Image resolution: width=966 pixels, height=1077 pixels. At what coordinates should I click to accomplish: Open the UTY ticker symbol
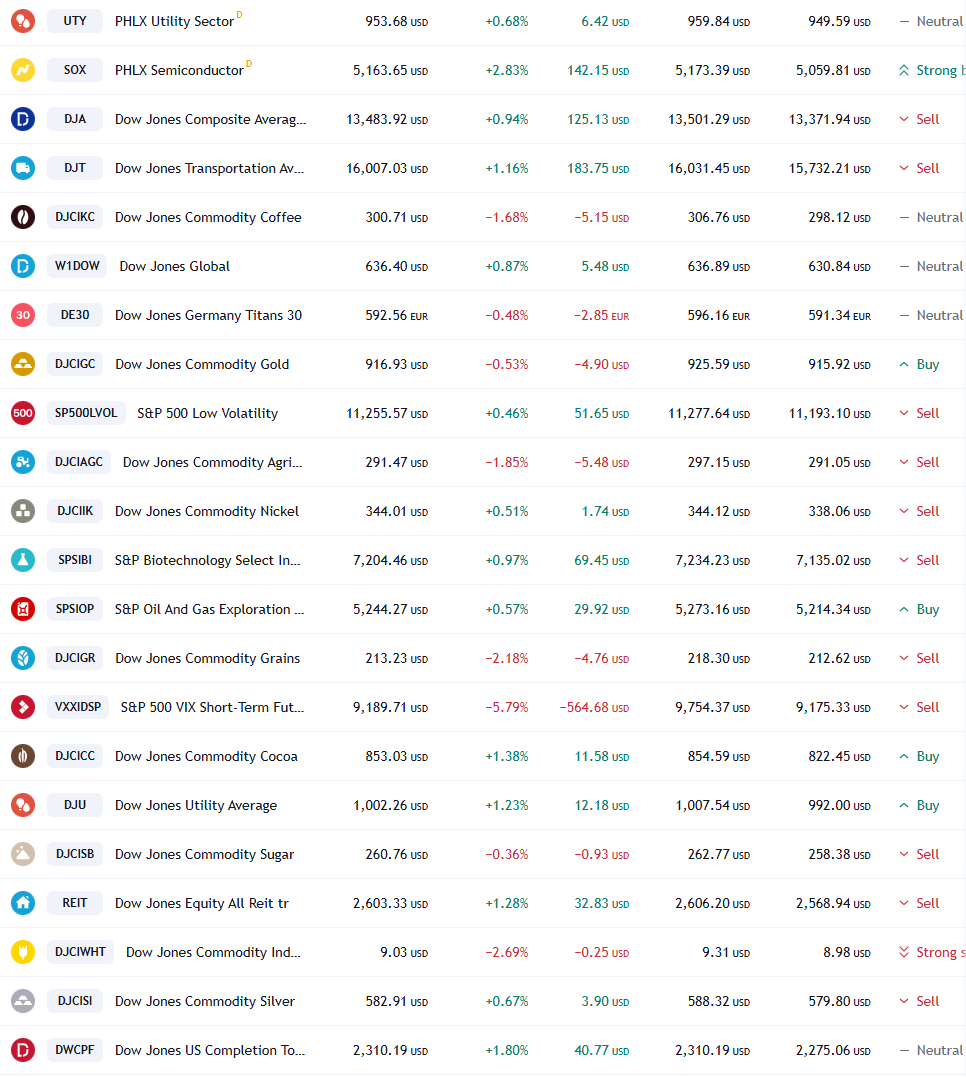[x=75, y=21]
